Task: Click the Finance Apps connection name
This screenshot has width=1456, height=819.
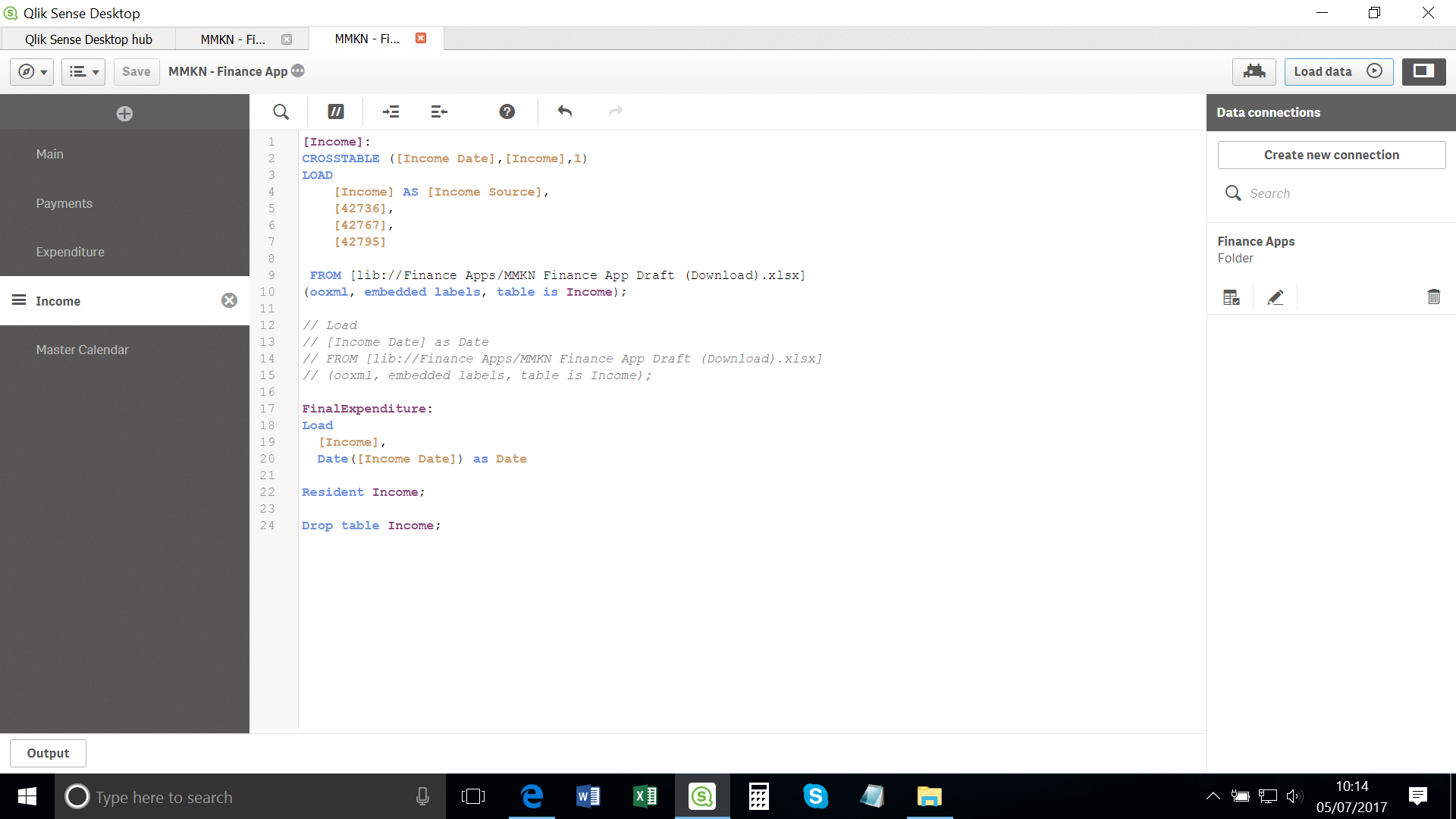Action: [1256, 241]
